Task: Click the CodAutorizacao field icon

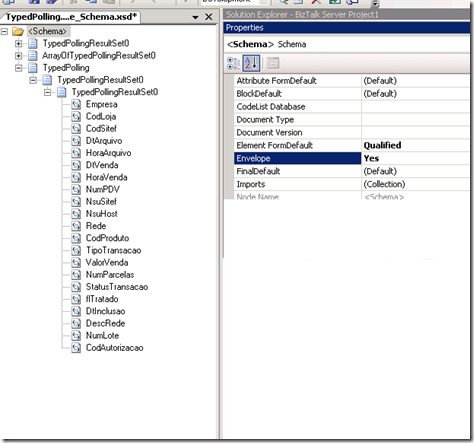Action: pos(76,348)
